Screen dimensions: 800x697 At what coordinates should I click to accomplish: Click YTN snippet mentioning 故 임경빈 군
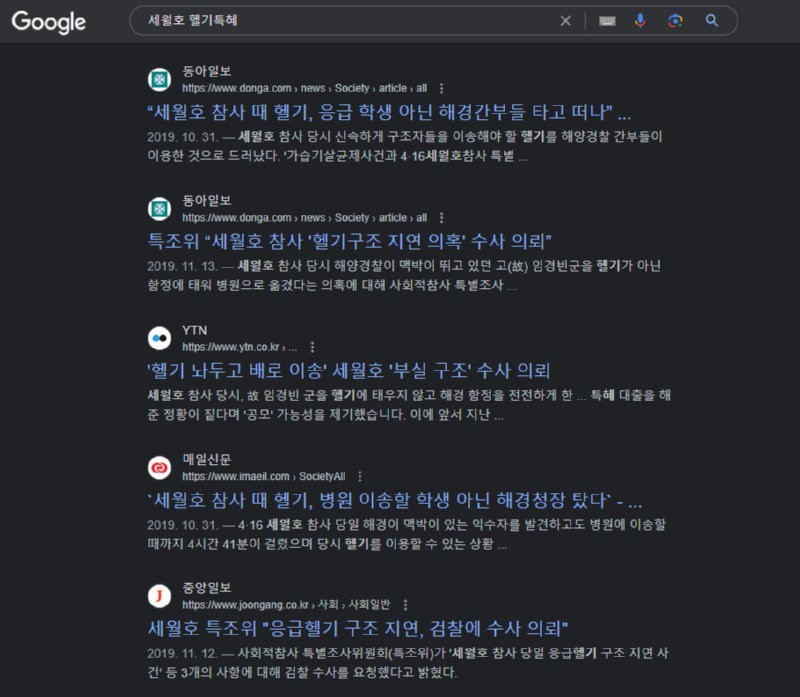click(409, 405)
